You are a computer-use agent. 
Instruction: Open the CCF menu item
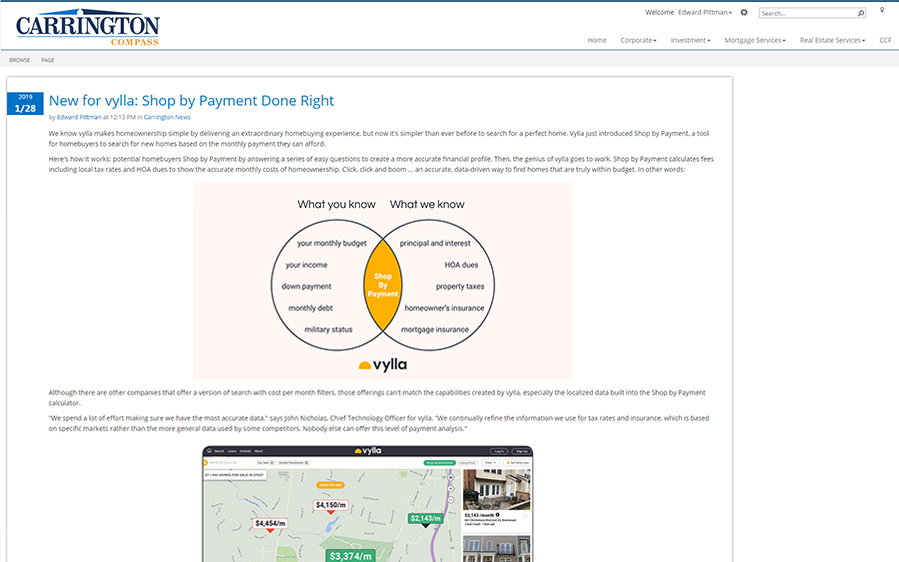(x=885, y=40)
